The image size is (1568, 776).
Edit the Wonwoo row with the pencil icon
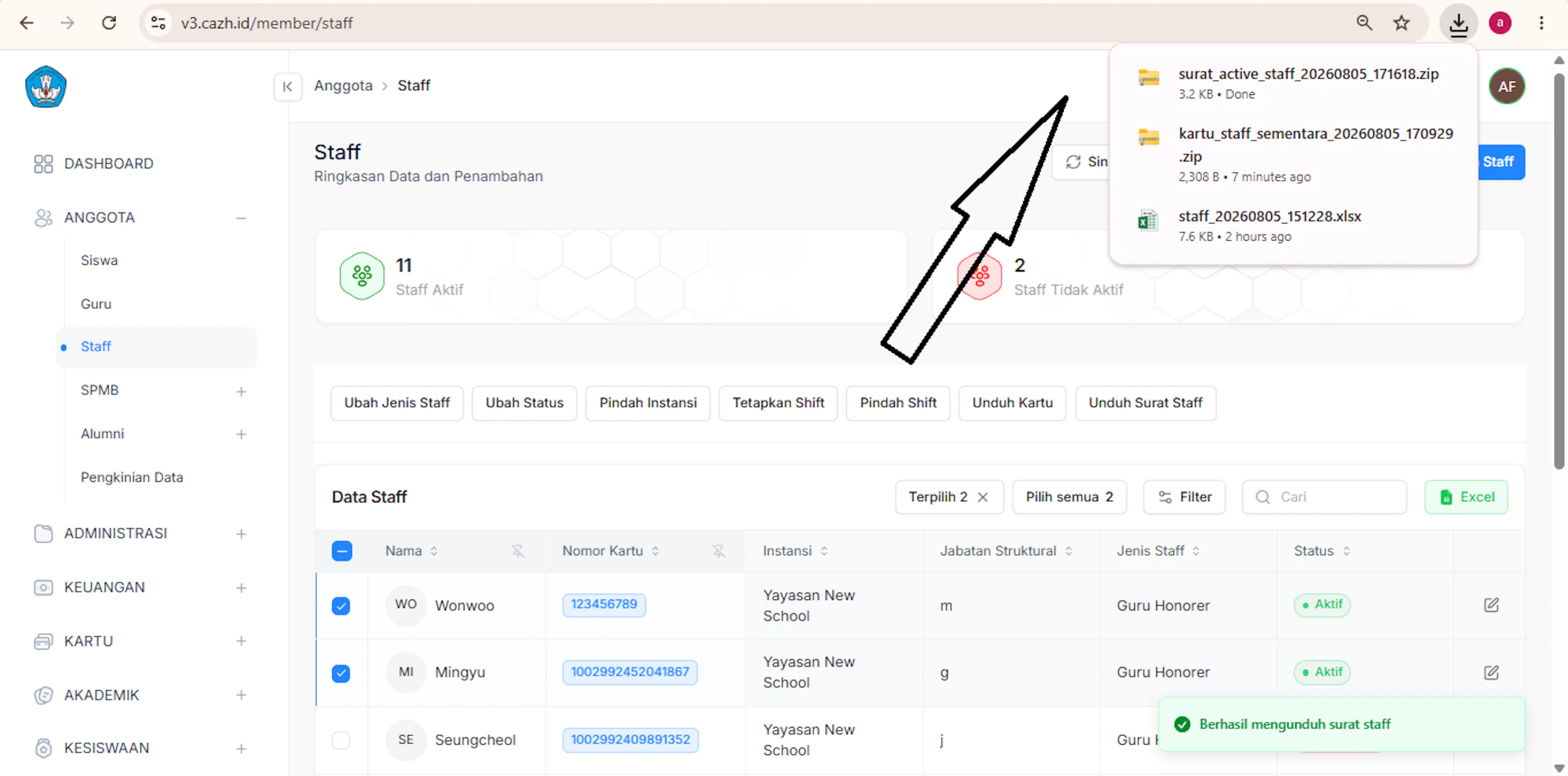pyautogui.click(x=1491, y=605)
